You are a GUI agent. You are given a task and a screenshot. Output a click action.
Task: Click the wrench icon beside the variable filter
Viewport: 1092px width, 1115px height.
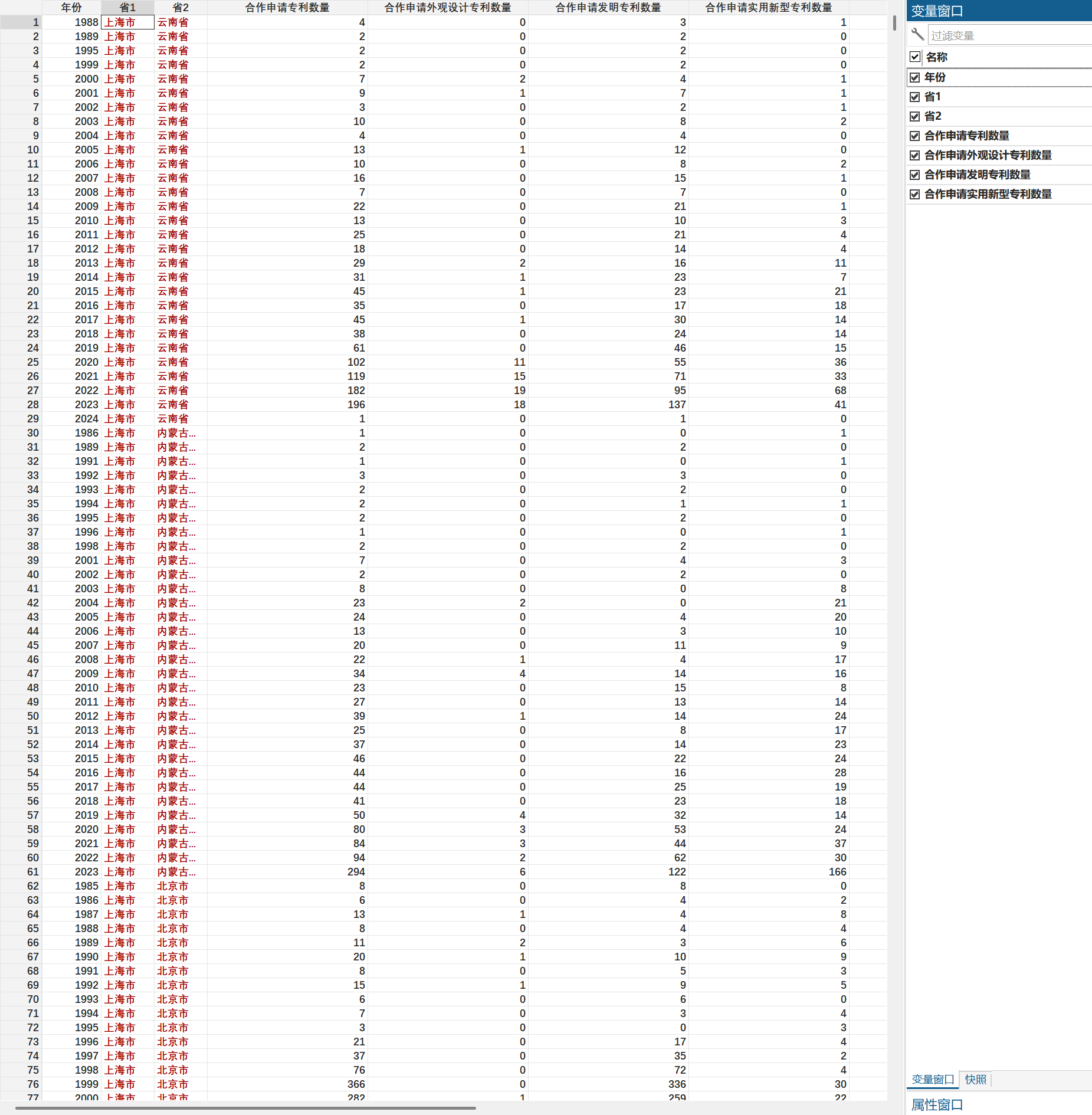click(x=917, y=35)
